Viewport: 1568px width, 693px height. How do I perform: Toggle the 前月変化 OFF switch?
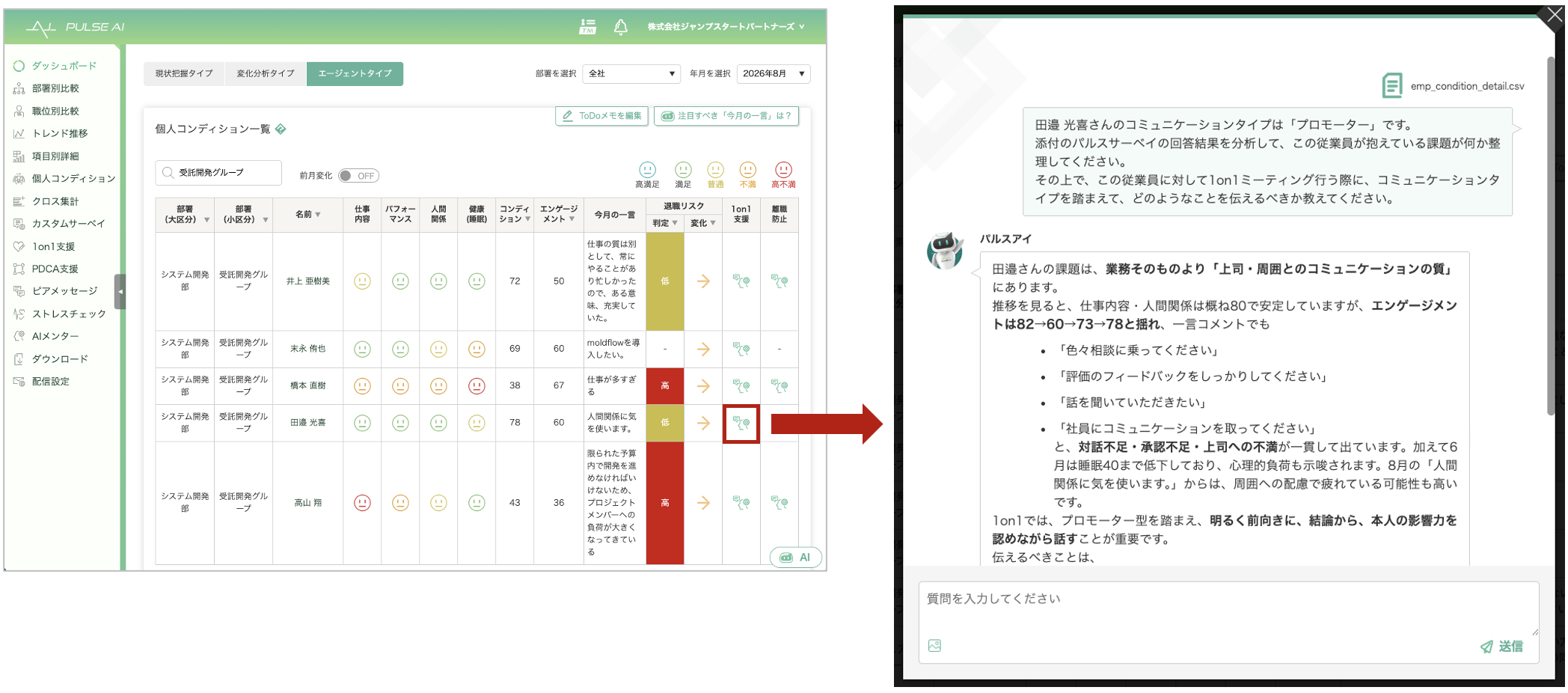358,176
